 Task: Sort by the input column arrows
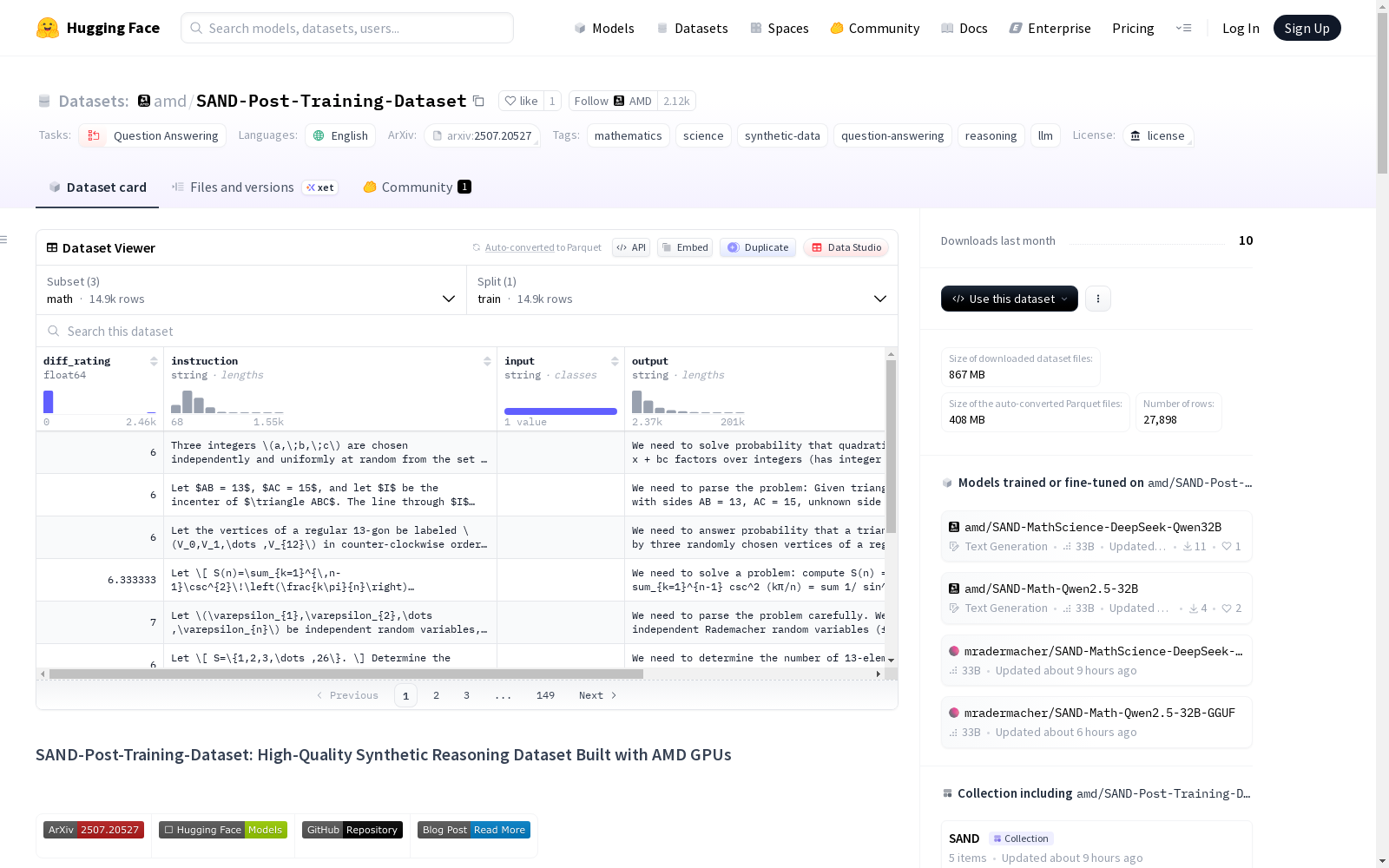pyautogui.click(x=615, y=361)
